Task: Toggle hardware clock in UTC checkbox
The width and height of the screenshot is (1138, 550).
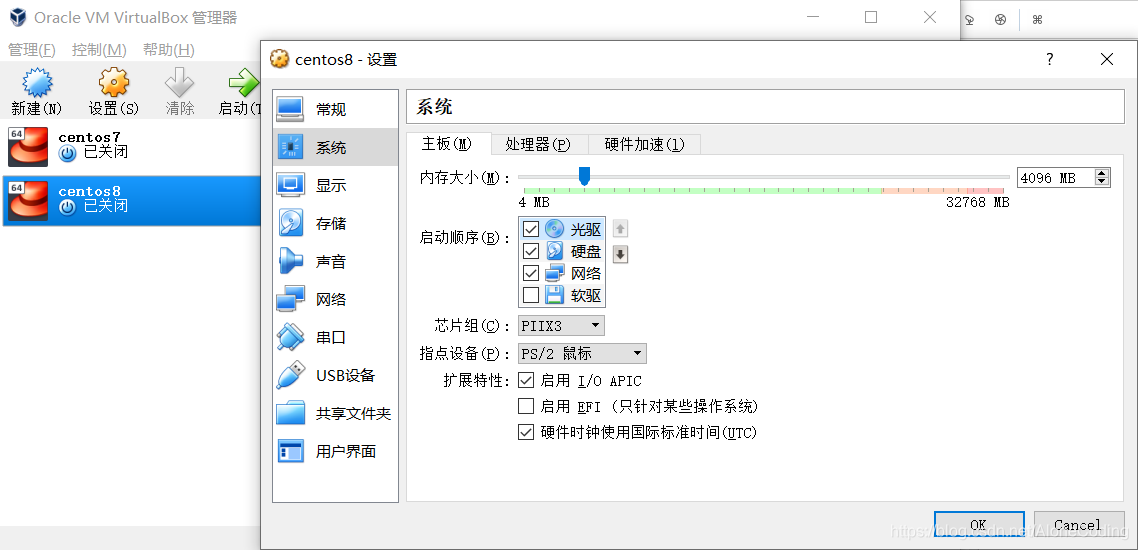Action: (x=525, y=432)
